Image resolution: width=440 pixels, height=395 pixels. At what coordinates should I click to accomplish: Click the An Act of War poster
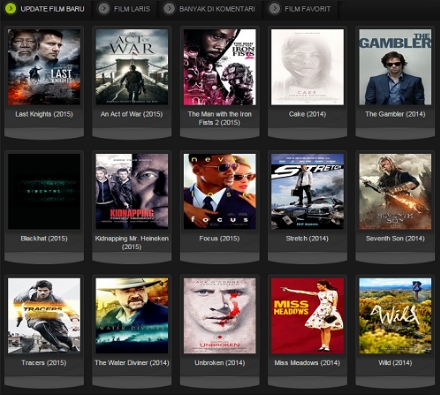pos(132,67)
